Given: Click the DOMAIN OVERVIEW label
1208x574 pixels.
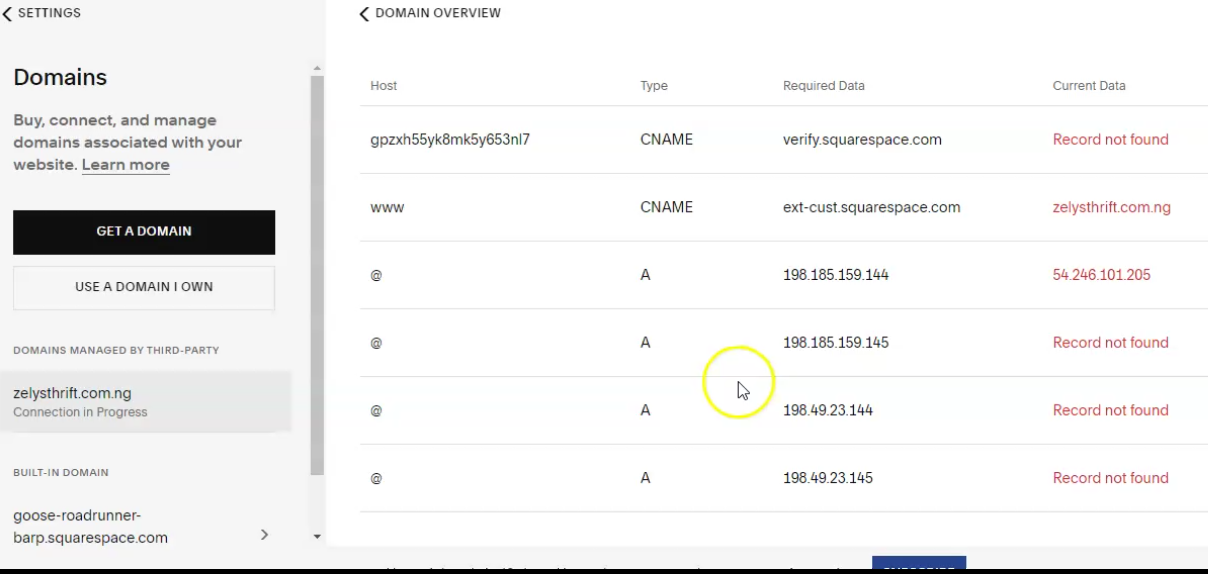Looking at the screenshot, I should click(x=438, y=14).
